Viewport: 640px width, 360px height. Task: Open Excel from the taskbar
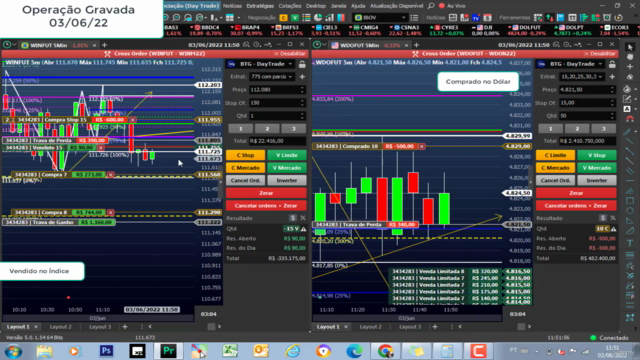pos(230,351)
